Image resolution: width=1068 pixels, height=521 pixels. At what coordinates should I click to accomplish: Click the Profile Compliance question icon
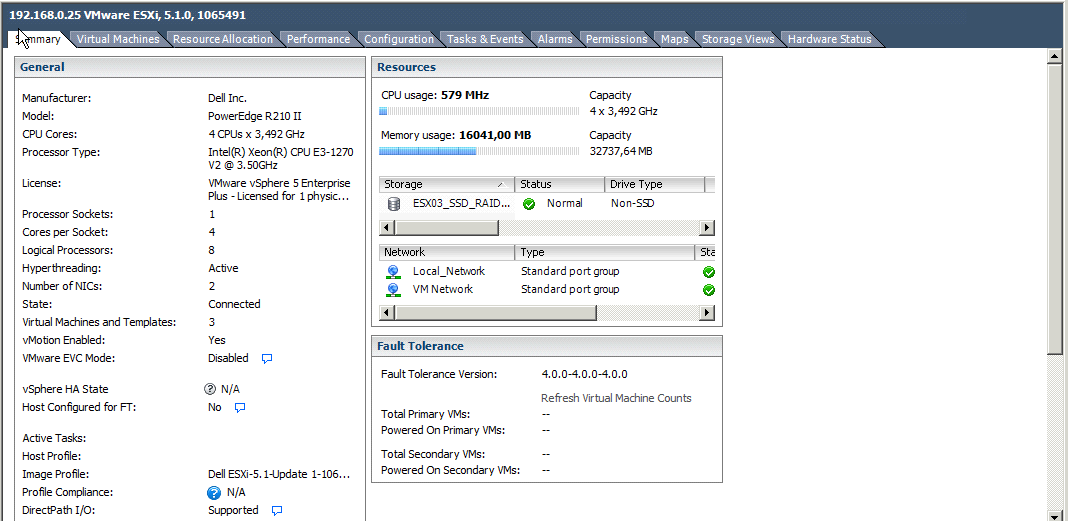click(x=214, y=492)
